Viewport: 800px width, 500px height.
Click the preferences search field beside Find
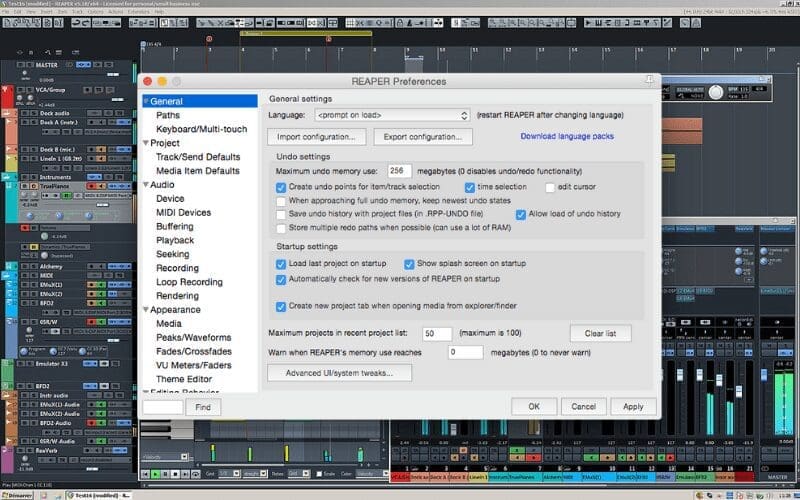click(163, 407)
